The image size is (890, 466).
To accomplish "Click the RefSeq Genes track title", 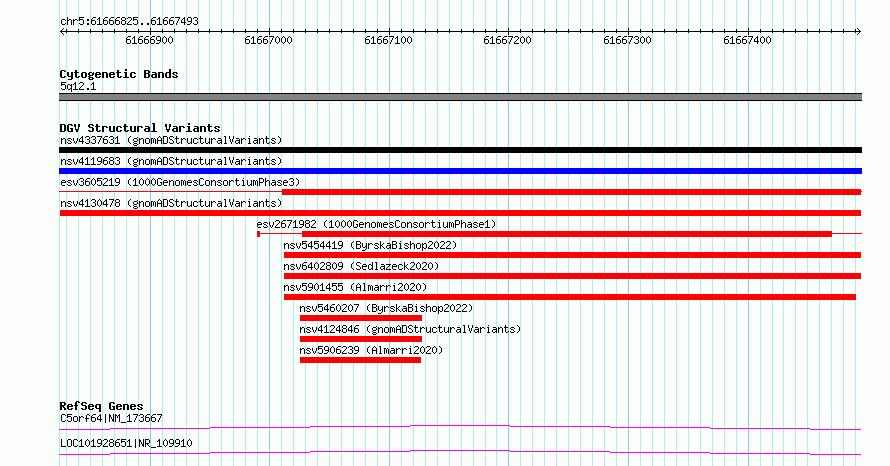I will (x=101, y=406).
